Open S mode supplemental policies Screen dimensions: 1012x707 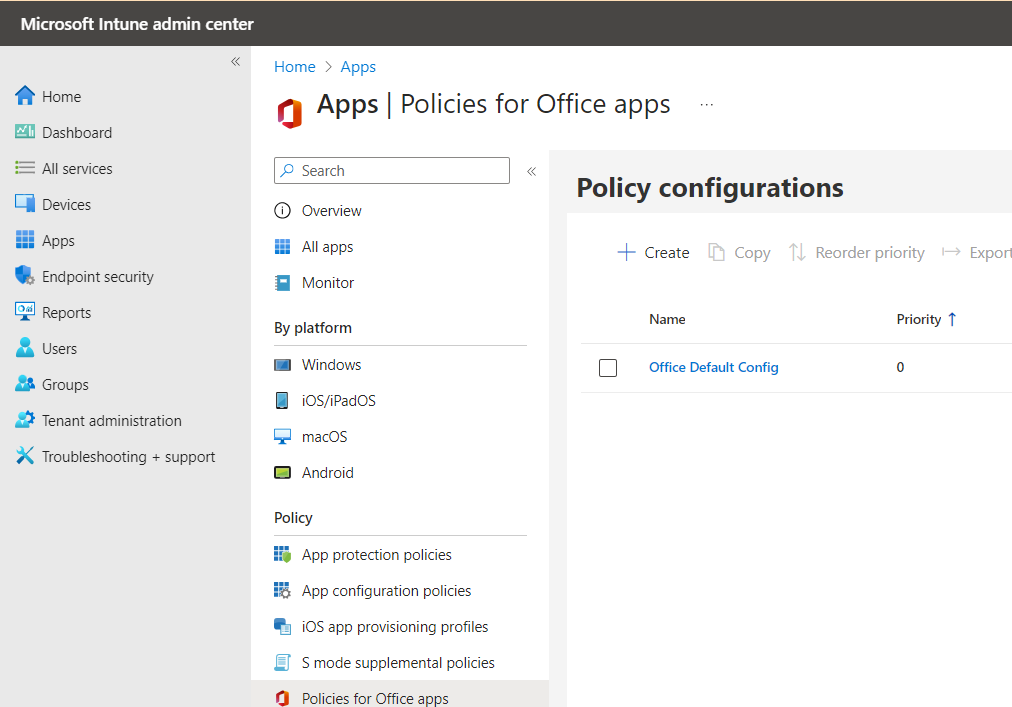pyautogui.click(x=398, y=662)
